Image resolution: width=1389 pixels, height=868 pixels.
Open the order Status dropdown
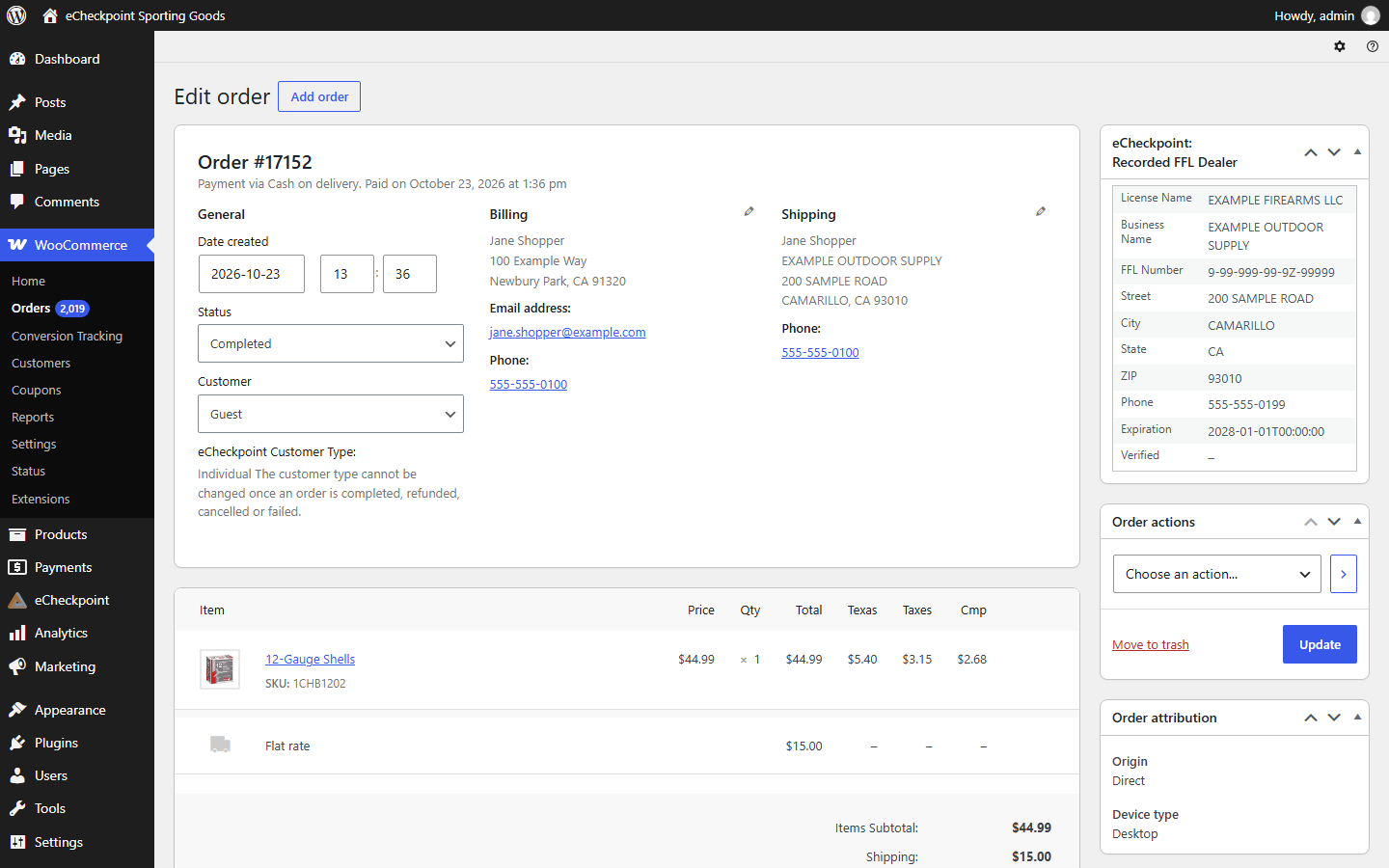tap(331, 343)
